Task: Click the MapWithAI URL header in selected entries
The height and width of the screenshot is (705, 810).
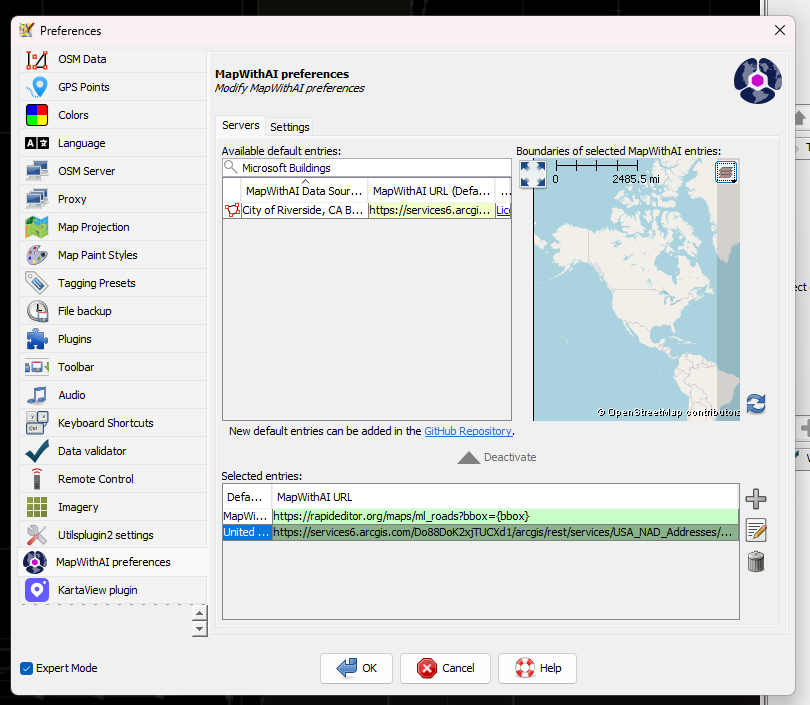Action: [505, 497]
